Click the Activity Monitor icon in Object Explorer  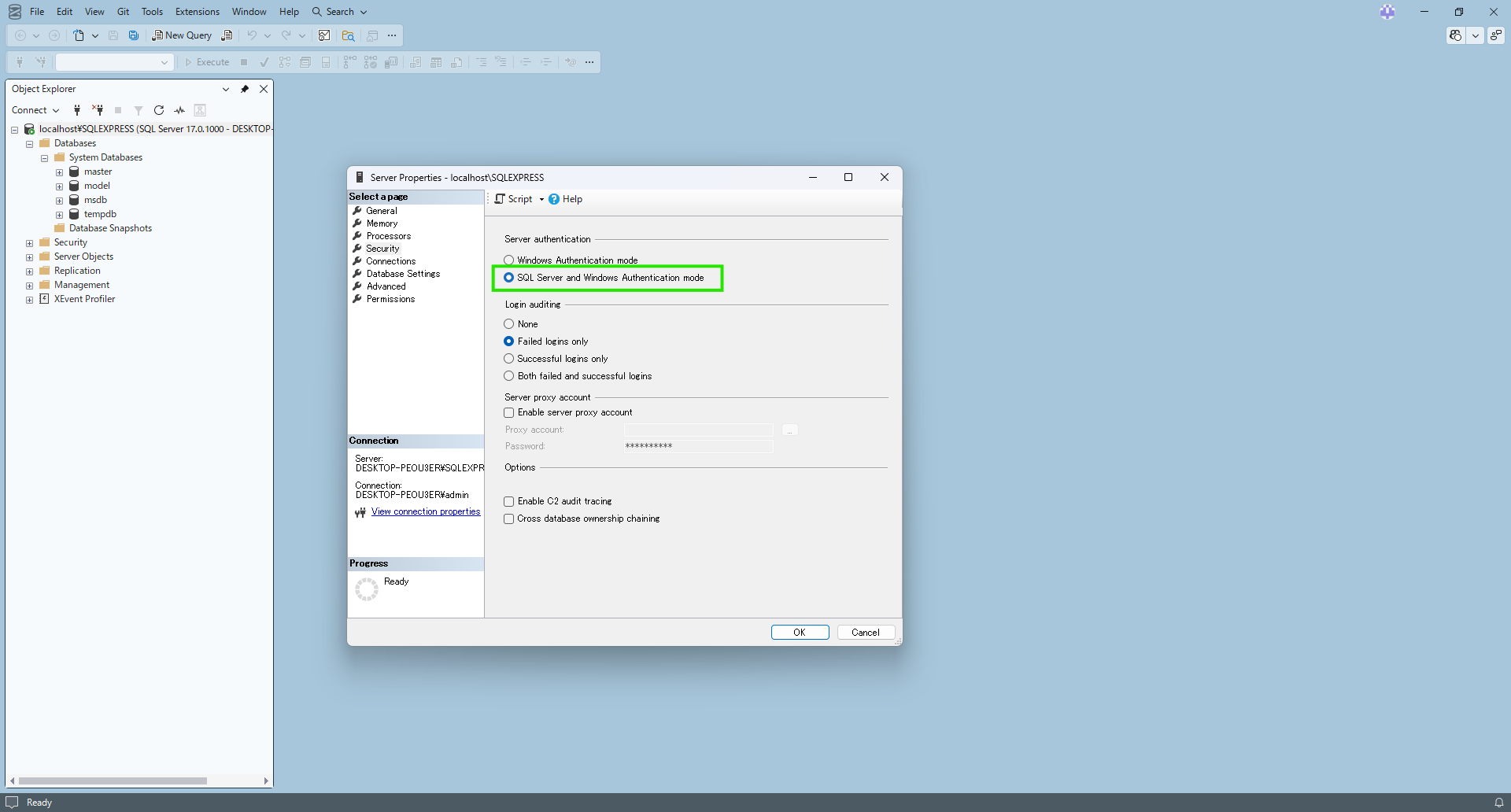[179, 110]
